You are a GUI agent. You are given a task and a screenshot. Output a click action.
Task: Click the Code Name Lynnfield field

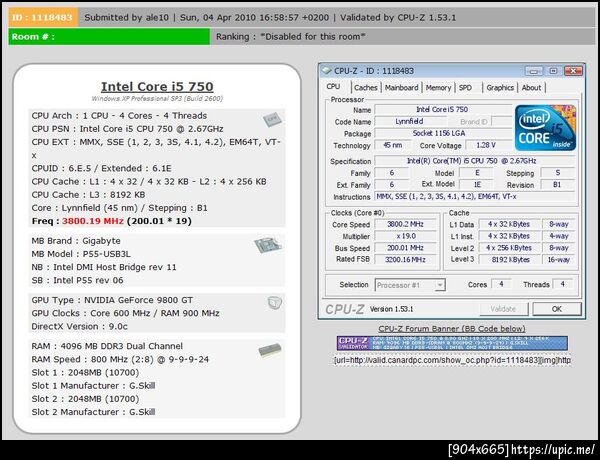tap(409, 121)
